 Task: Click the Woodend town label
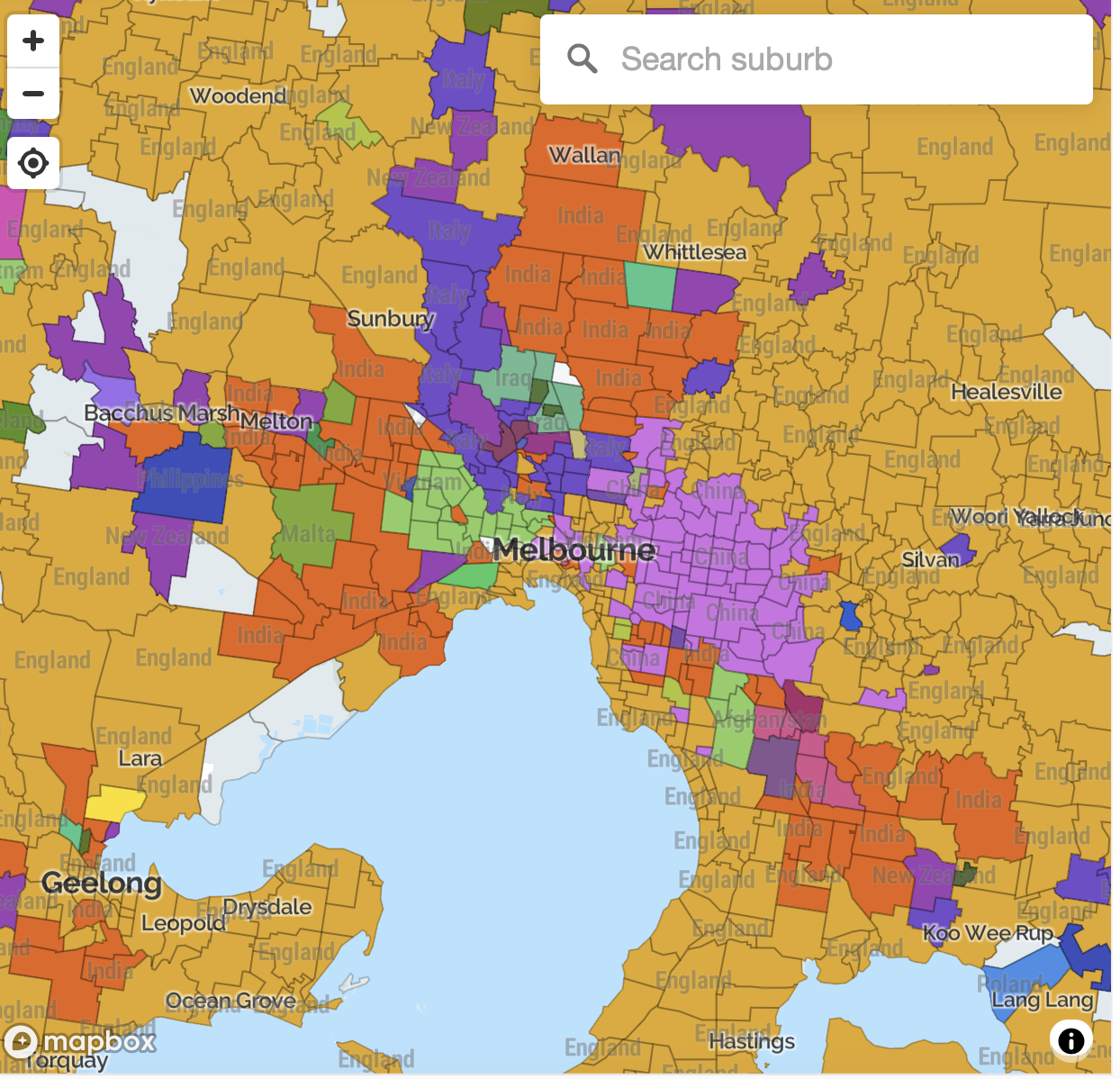click(x=238, y=95)
